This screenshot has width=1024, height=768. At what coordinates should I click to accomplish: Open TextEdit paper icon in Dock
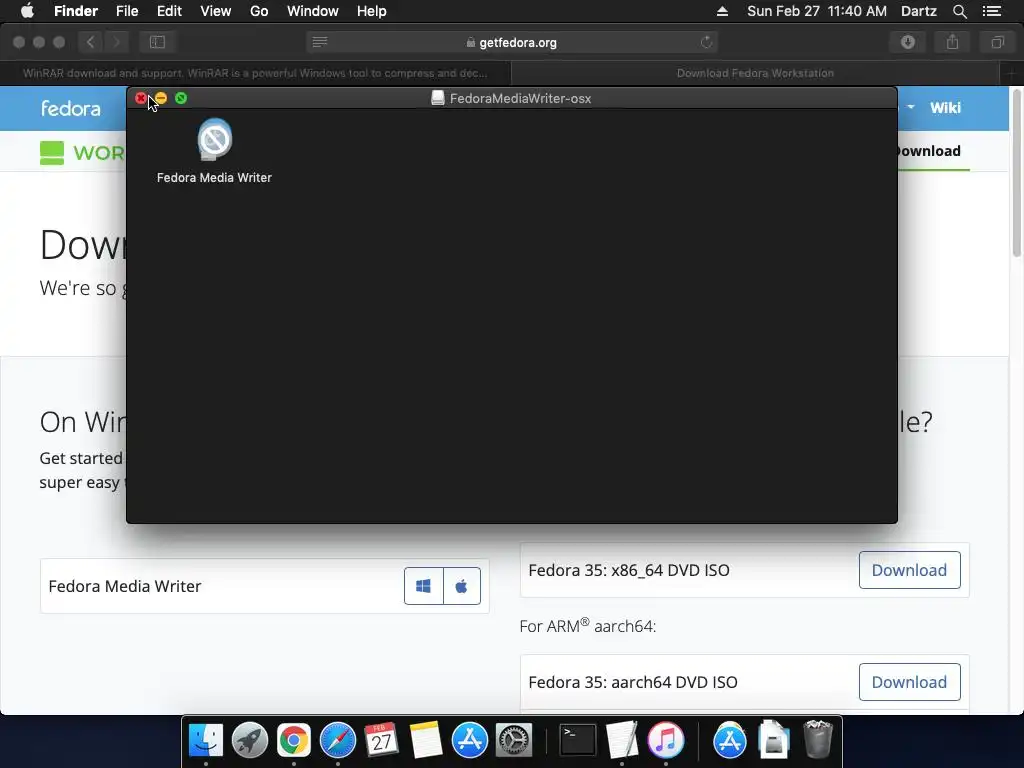click(622, 740)
